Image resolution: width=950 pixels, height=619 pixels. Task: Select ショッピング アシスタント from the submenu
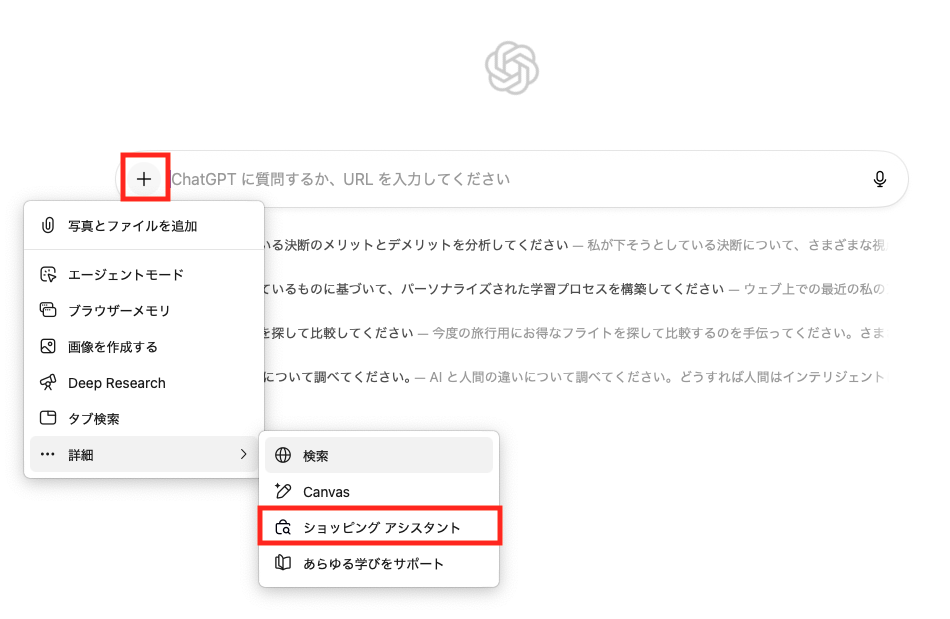pyautogui.click(x=381, y=528)
